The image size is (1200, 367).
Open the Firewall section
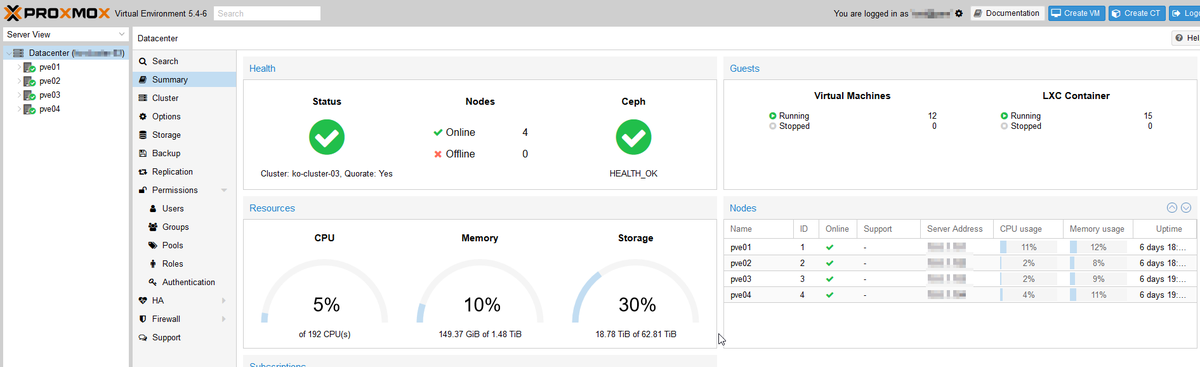pyautogui.click(x=167, y=319)
